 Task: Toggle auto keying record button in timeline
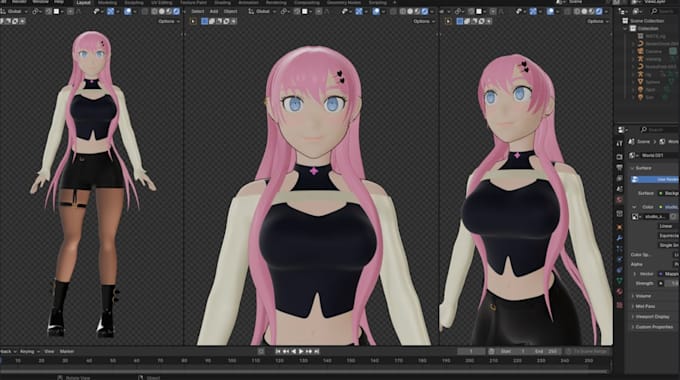click(261, 351)
